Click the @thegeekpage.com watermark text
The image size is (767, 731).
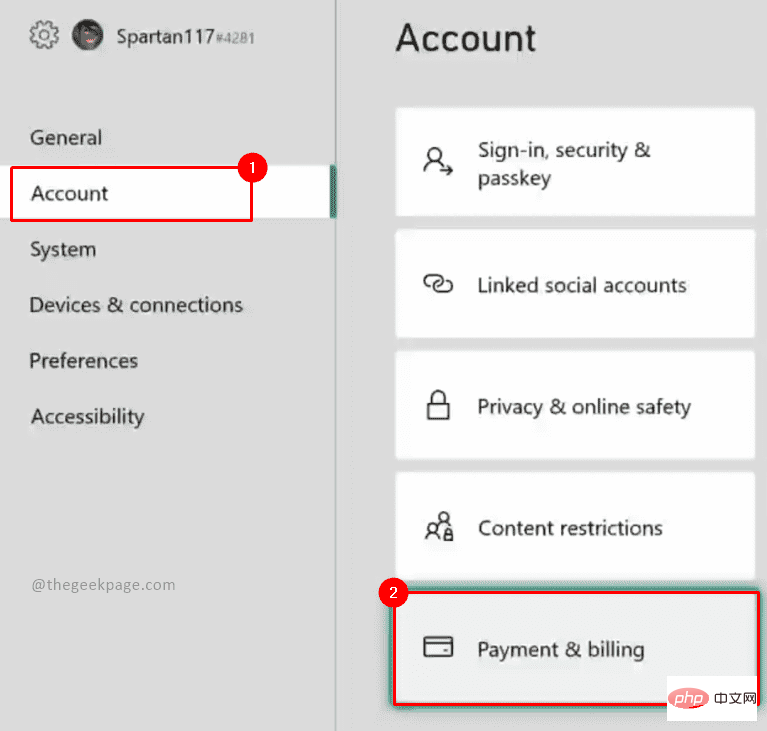coord(103,585)
